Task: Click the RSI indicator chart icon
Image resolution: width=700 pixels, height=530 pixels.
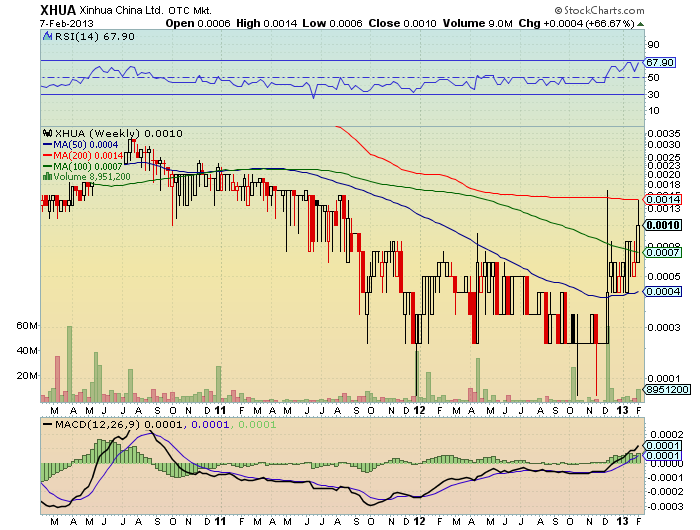Action: tap(47, 36)
